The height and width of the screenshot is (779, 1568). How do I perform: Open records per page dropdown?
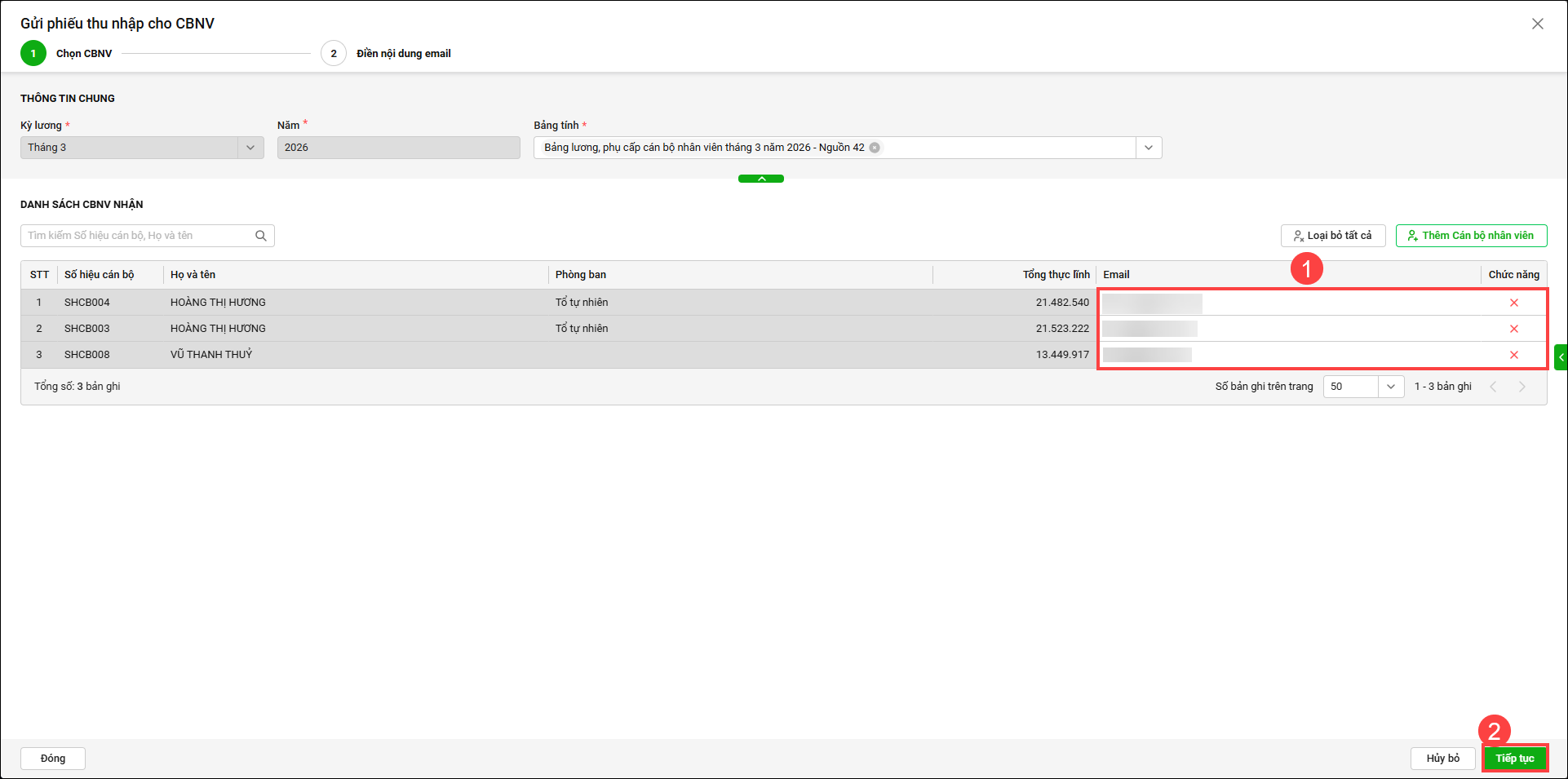pyautogui.click(x=1390, y=387)
